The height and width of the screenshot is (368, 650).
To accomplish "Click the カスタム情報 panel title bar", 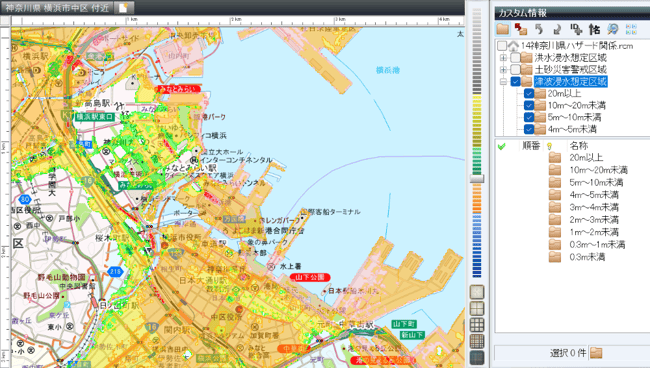I will (x=572, y=13).
